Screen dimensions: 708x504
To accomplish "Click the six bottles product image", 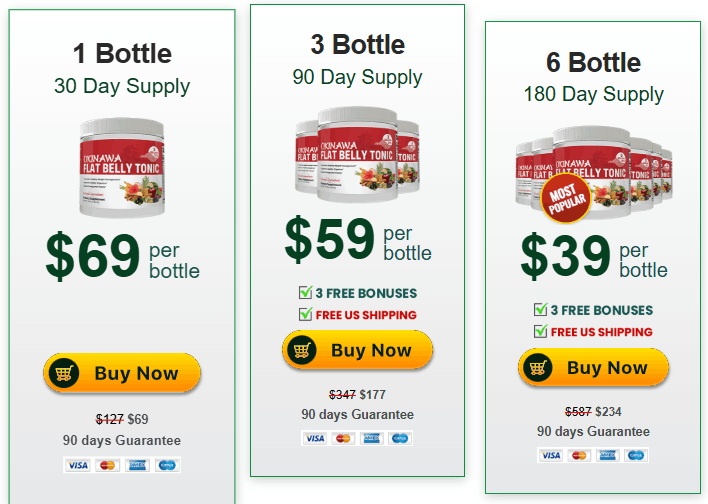I will pyautogui.click(x=594, y=166).
